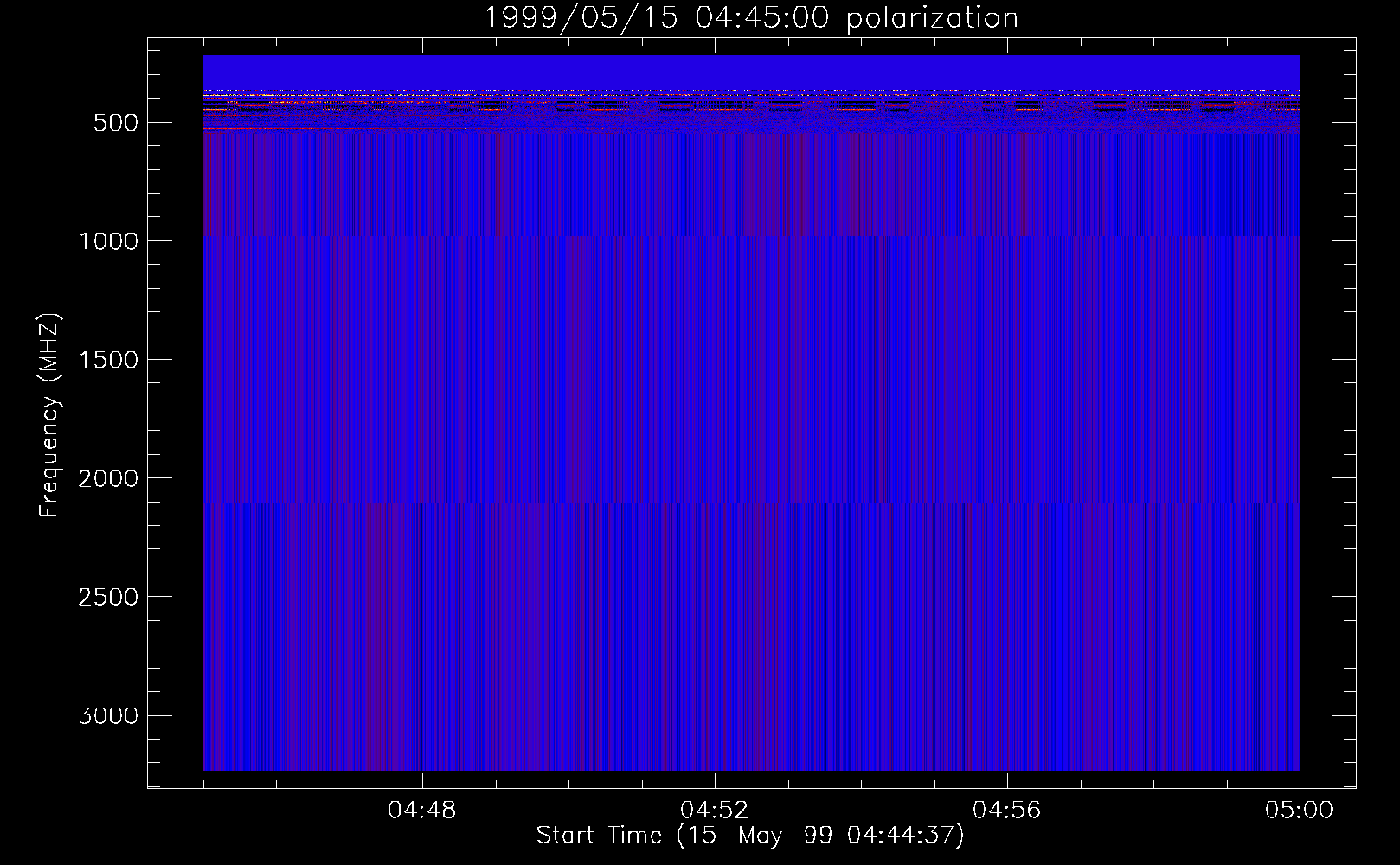This screenshot has height=865, width=1400.
Task: Click the 2000 frequency tick label
Action: click(x=108, y=478)
